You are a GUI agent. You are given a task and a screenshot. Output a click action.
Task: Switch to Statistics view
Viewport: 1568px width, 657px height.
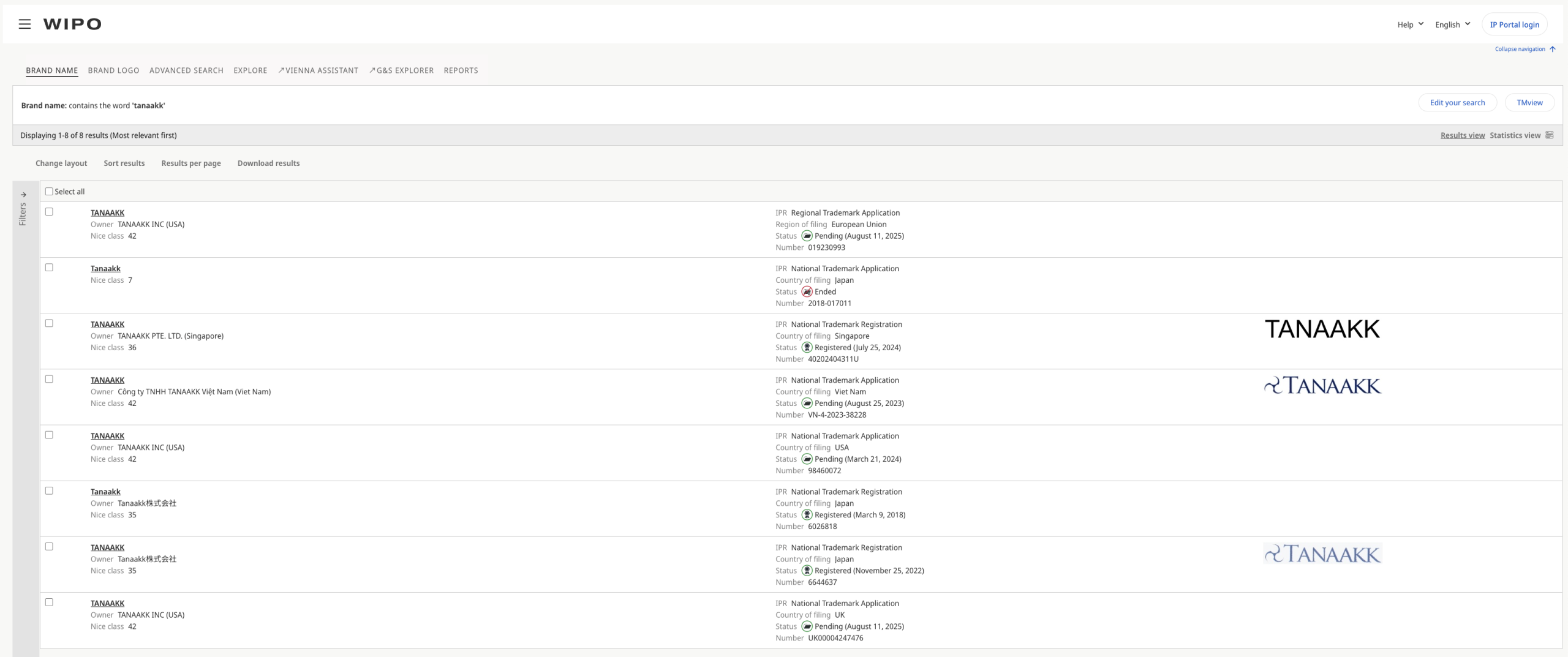coord(1515,135)
